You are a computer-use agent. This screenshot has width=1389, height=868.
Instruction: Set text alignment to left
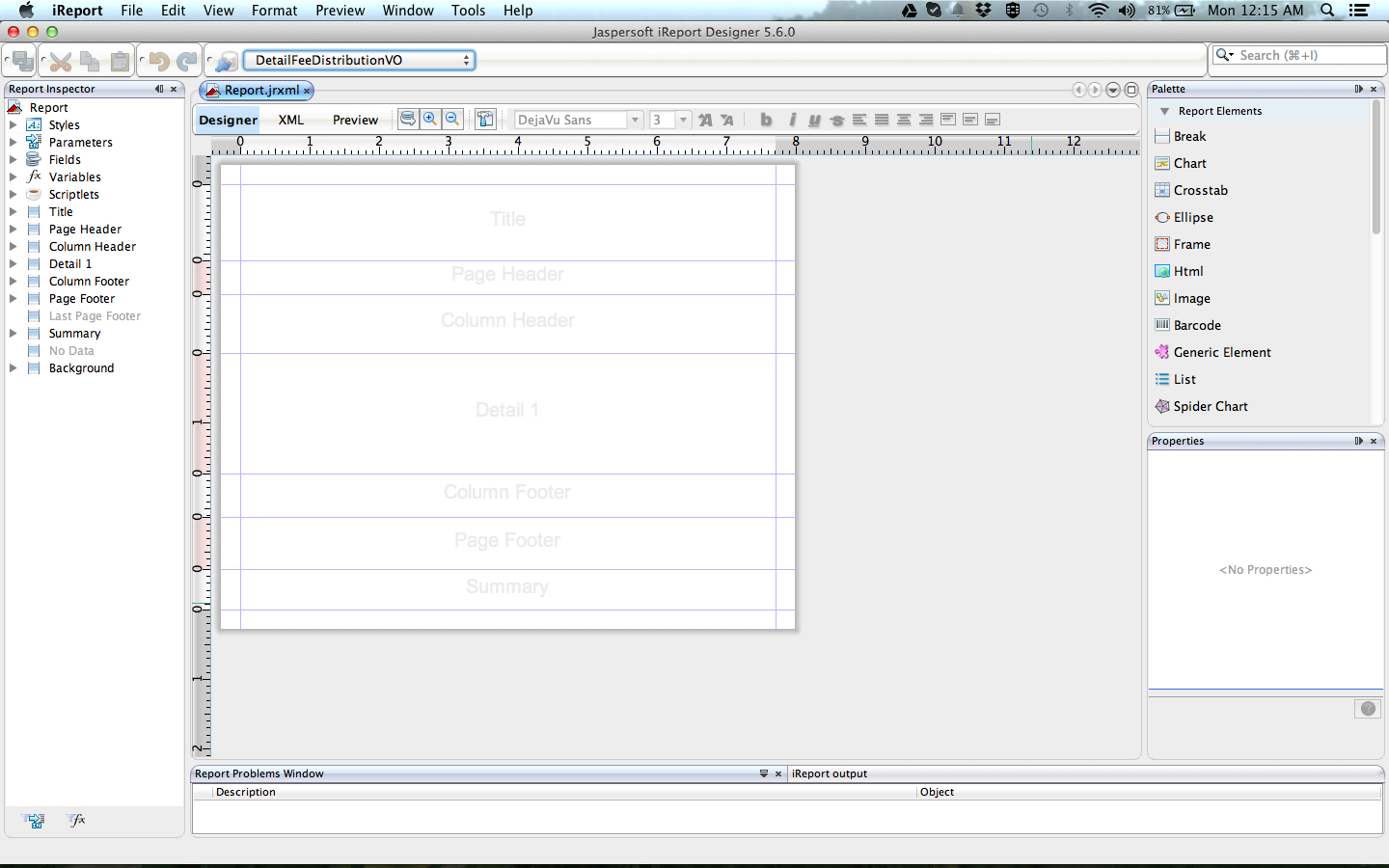tap(859, 120)
